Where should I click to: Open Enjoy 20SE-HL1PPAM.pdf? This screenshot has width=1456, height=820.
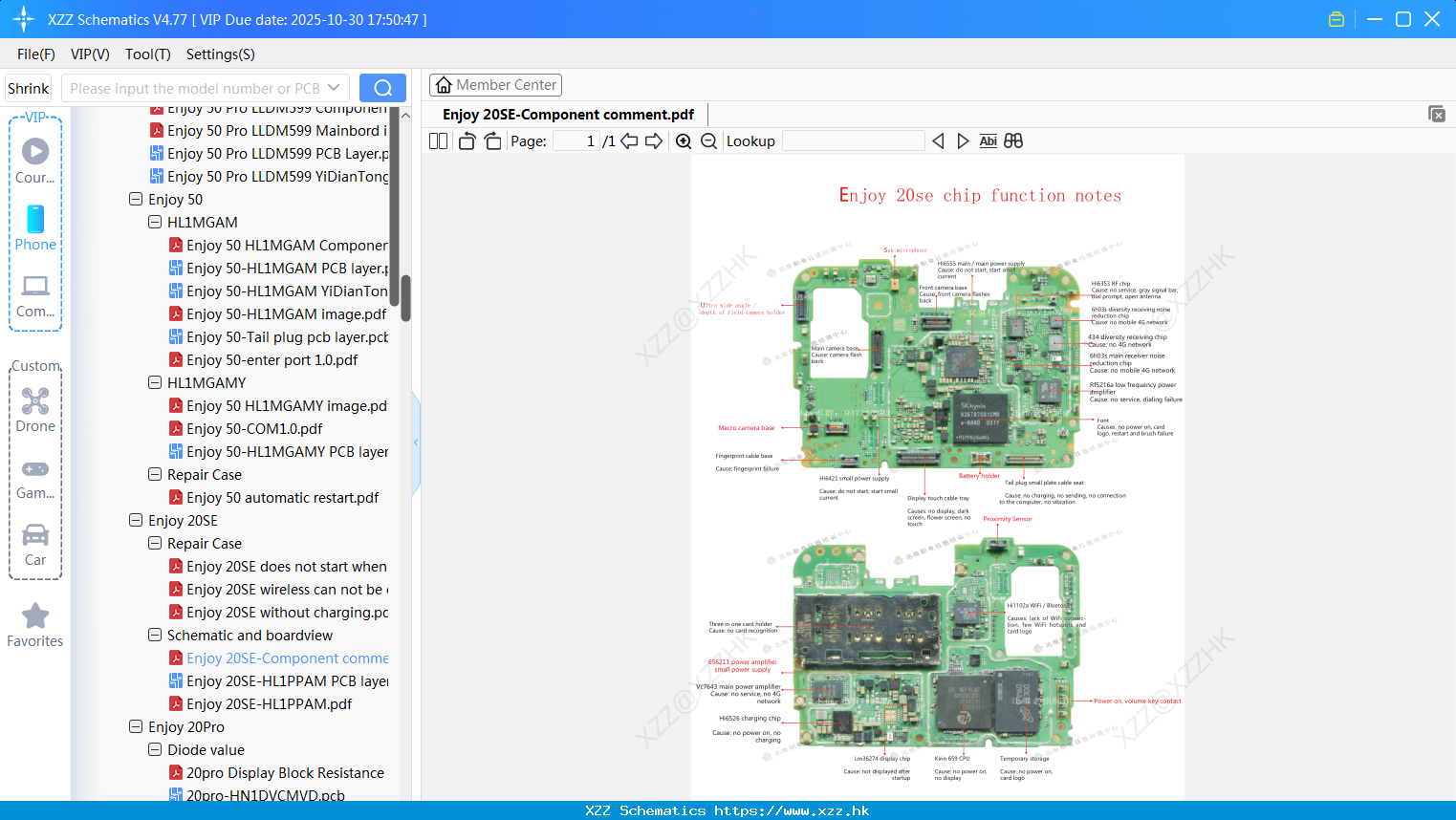pyautogui.click(x=260, y=703)
